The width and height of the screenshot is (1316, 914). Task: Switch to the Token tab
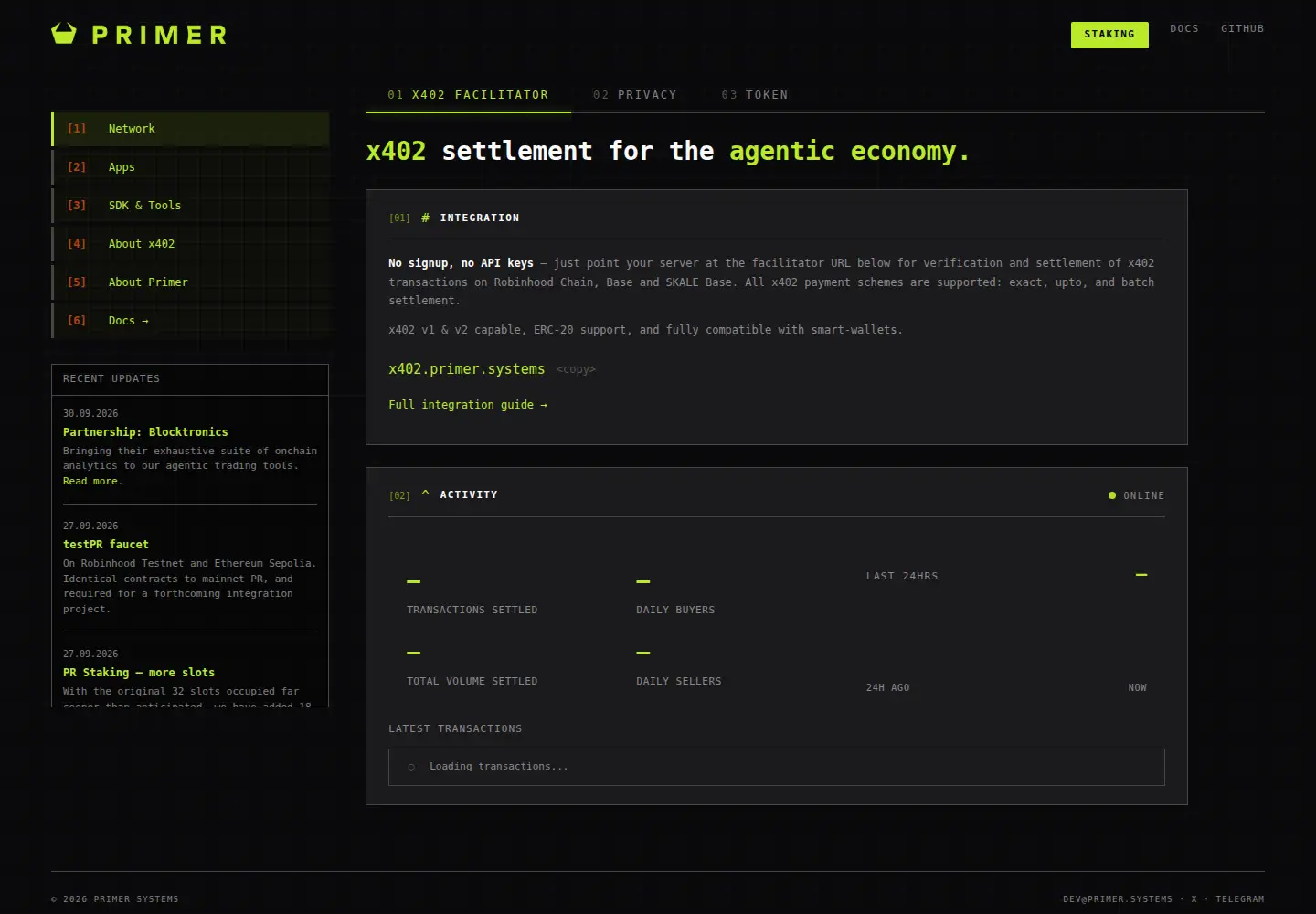point(755,95)
